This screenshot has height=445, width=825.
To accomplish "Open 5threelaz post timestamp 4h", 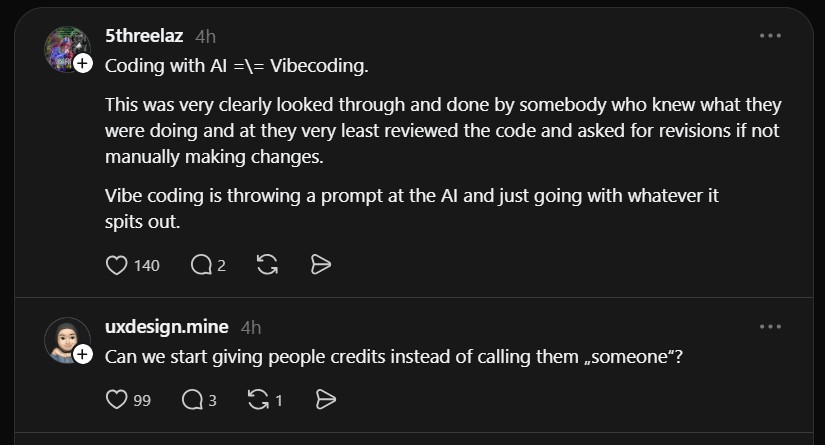I will click(x=205, y=36).
